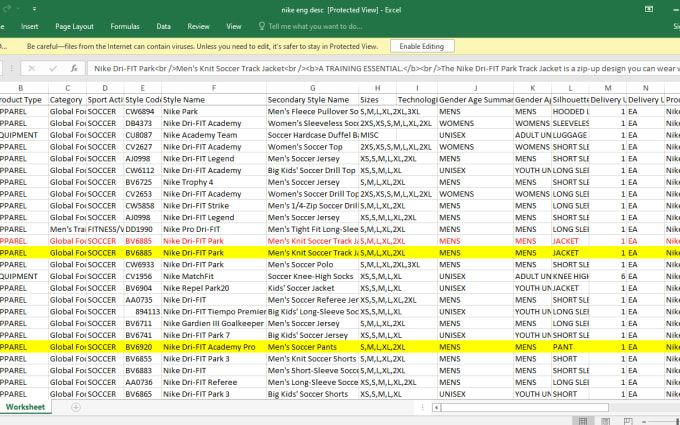The width and height of the screenshot is (680, 425).
Task: Select the 'Category' header cell
Action: 68,100
